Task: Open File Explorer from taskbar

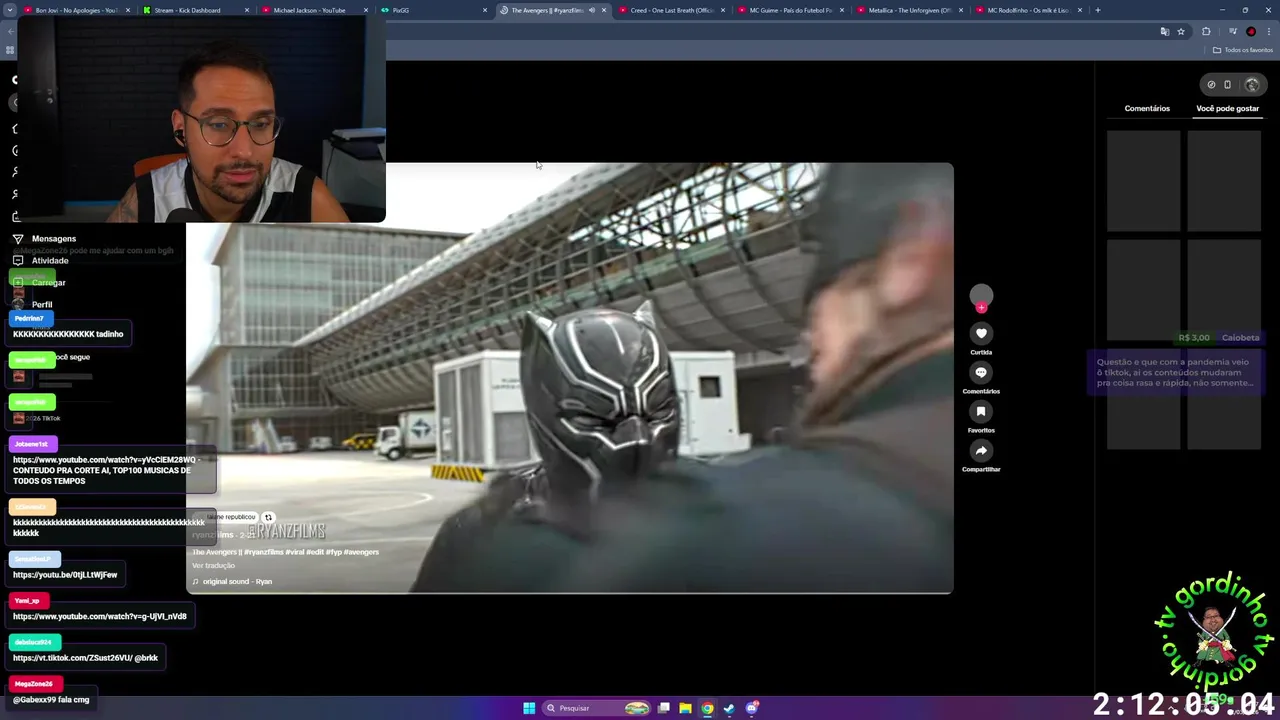Action: tap(685, 708)
